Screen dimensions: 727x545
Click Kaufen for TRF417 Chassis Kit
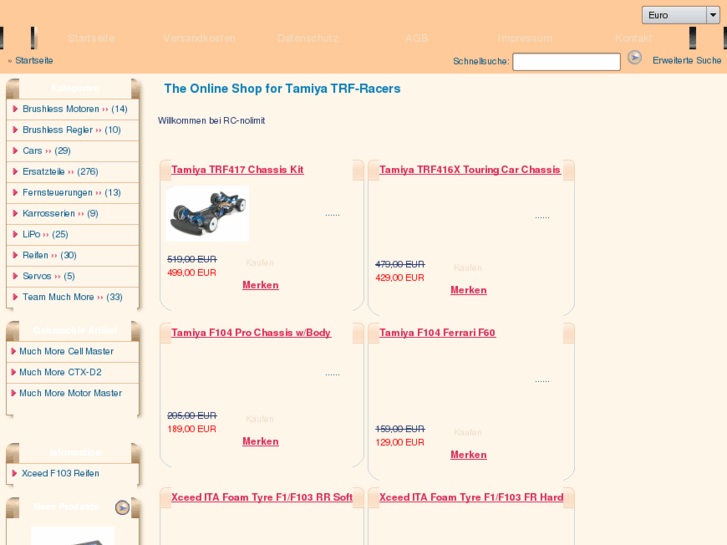point(260,263)
